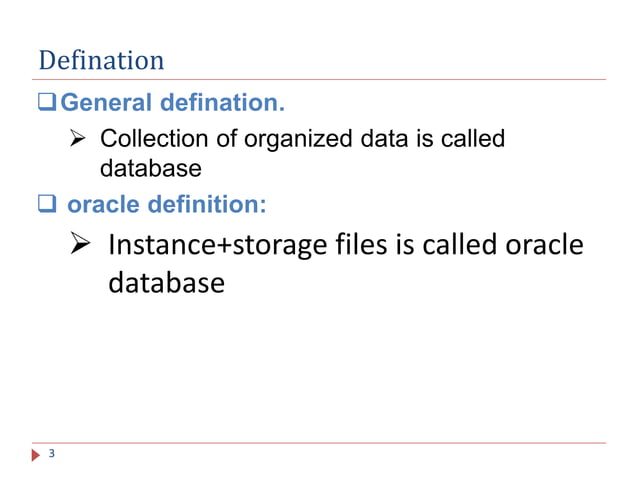The image size is (638, 478).
Task: Click the red line under the title
Action: coord(319,79)
